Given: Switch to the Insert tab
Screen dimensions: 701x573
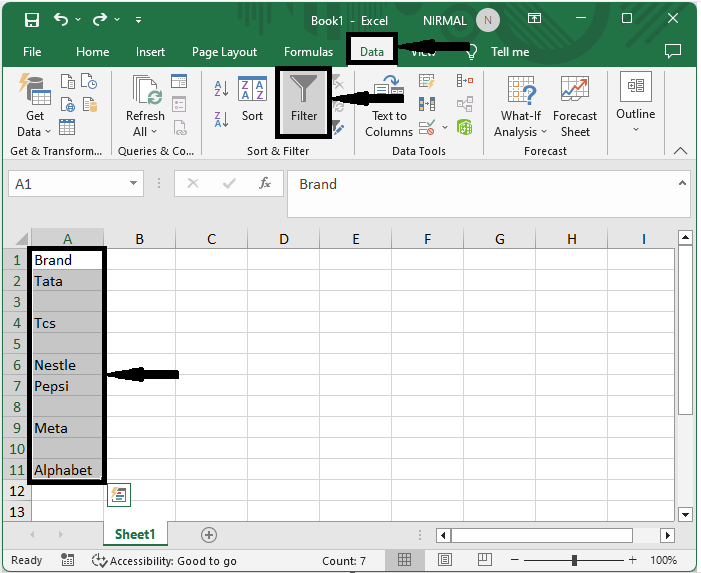Looking at the screenshot, I should tap(150, 52).
